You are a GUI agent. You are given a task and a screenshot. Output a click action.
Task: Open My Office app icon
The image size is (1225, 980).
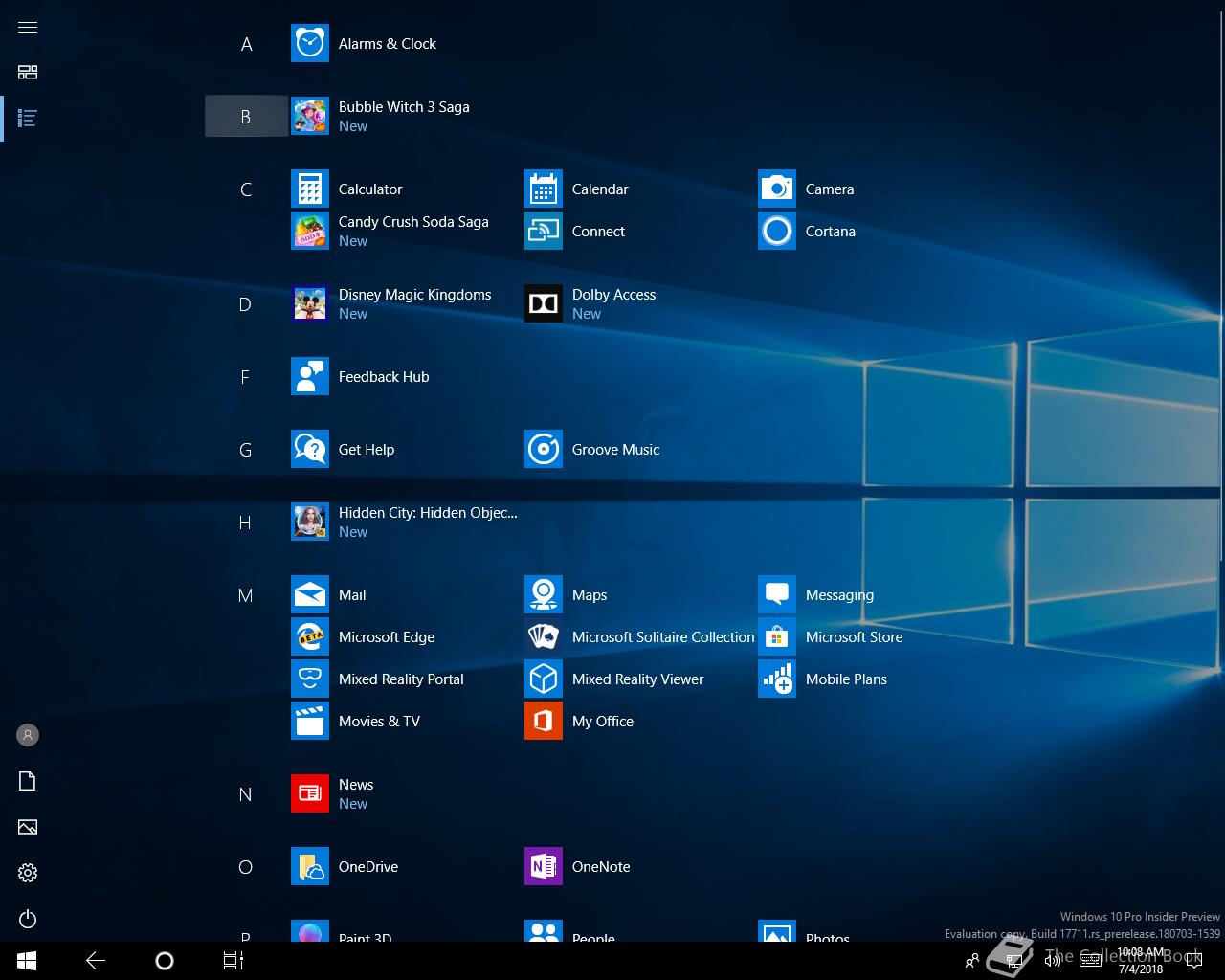point(544,722)
